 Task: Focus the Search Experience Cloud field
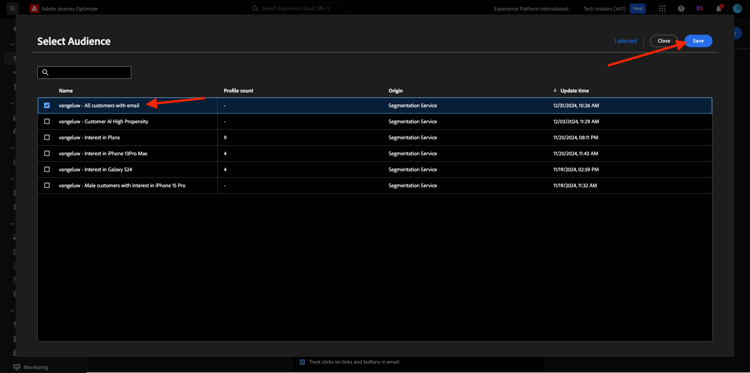[x=297, y=9]
